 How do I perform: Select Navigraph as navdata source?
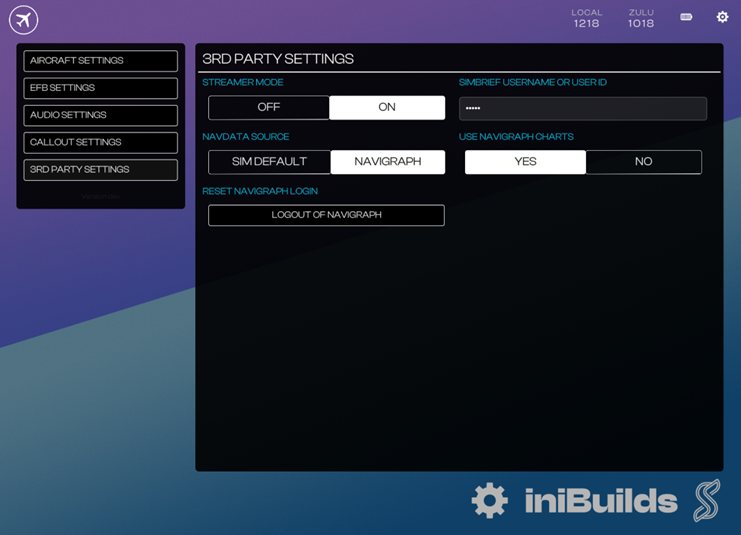[x=388, y=162]
